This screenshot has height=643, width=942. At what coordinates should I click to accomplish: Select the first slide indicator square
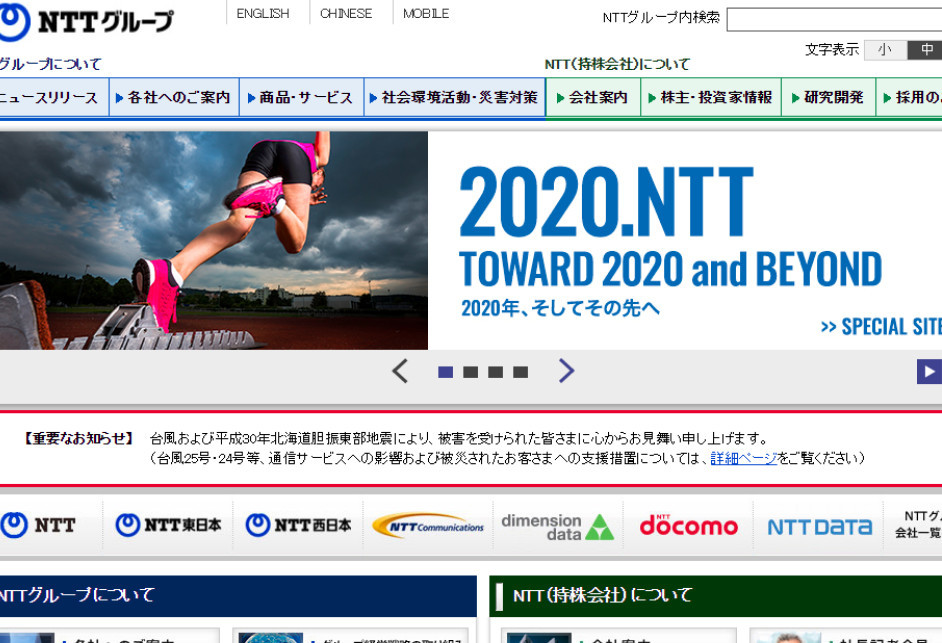point(446,372)
